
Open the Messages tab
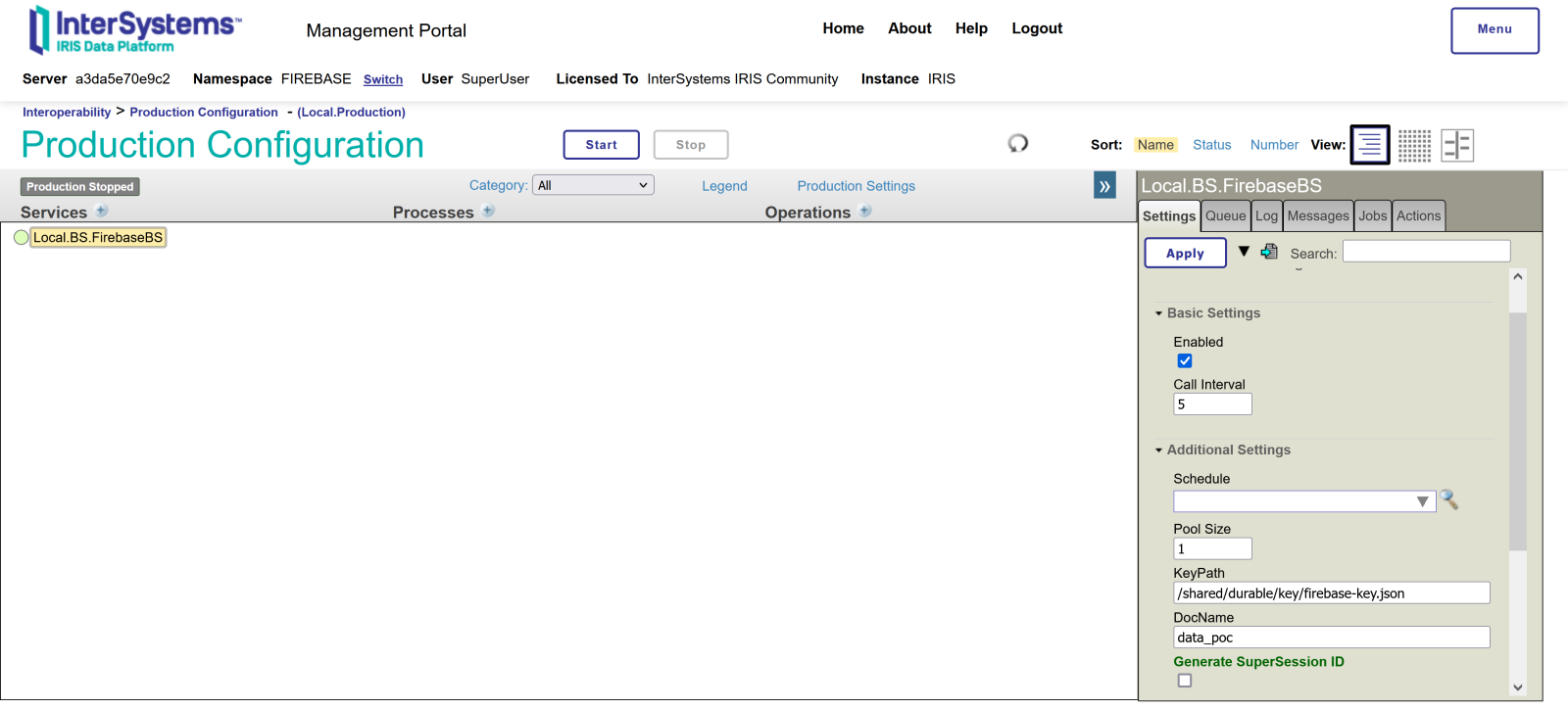tap(1317, 216)
